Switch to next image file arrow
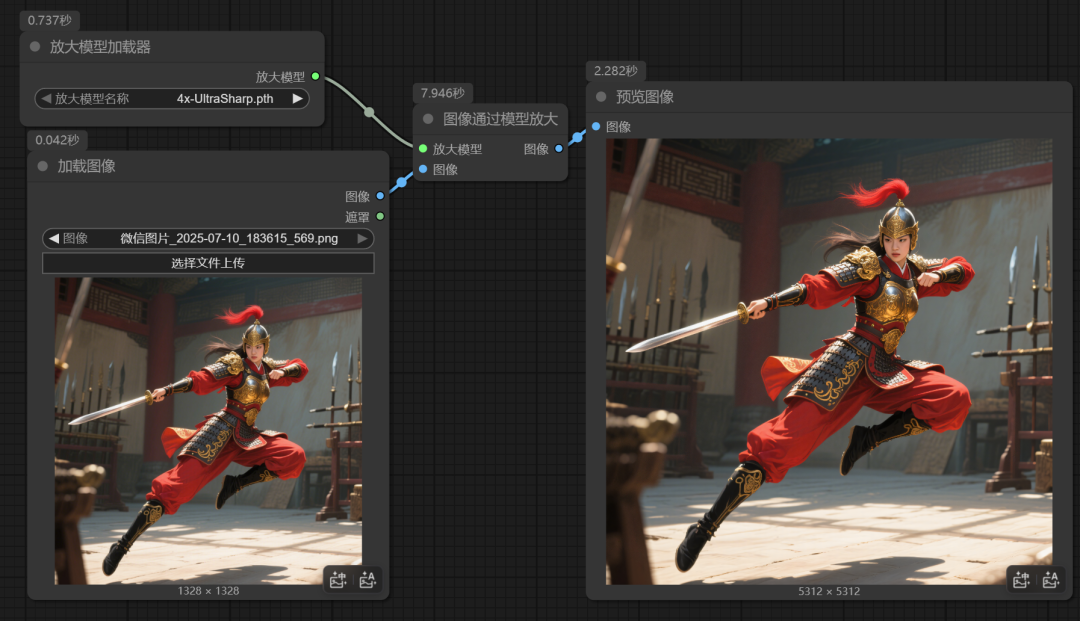Viewport: 1080px width, 621px height. pos(362,238)
